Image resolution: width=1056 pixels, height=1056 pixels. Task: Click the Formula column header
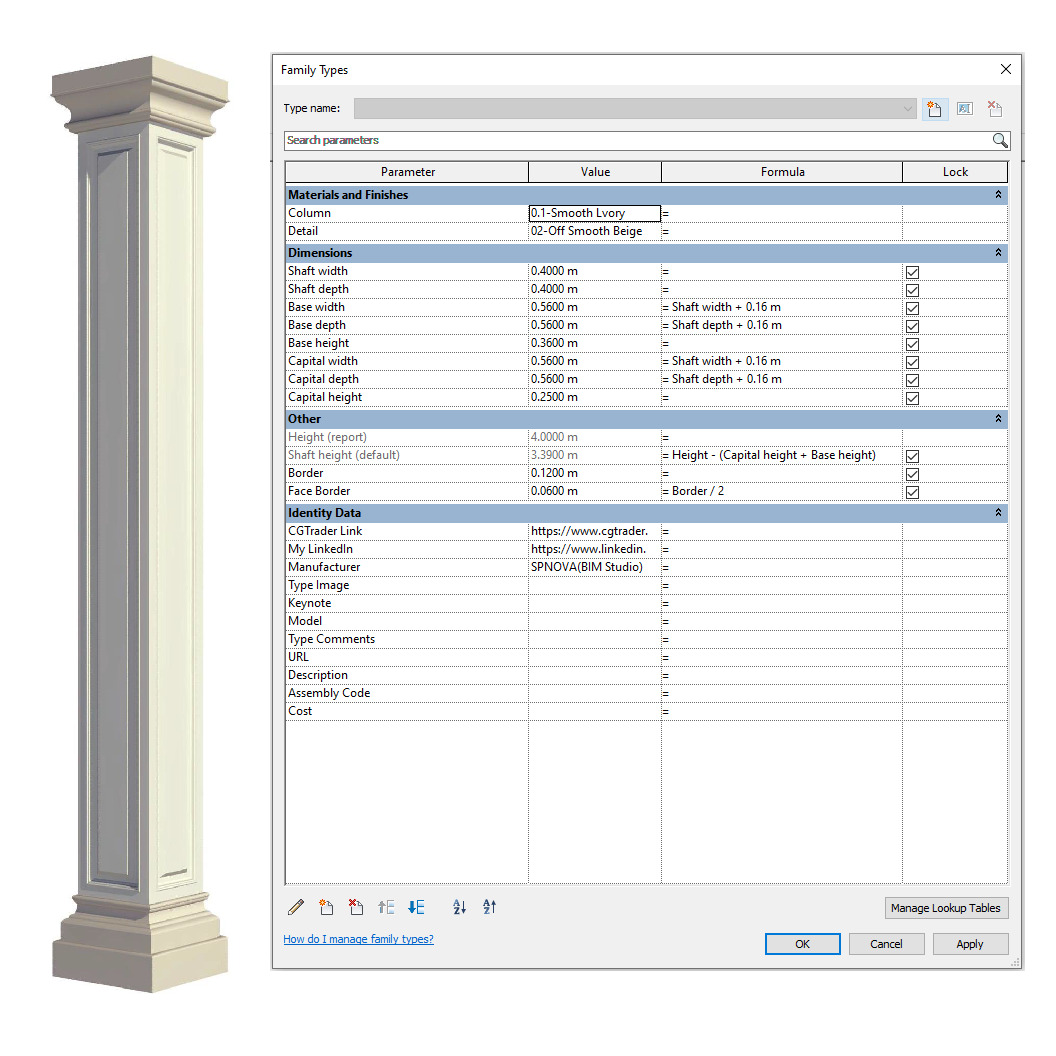783,172
